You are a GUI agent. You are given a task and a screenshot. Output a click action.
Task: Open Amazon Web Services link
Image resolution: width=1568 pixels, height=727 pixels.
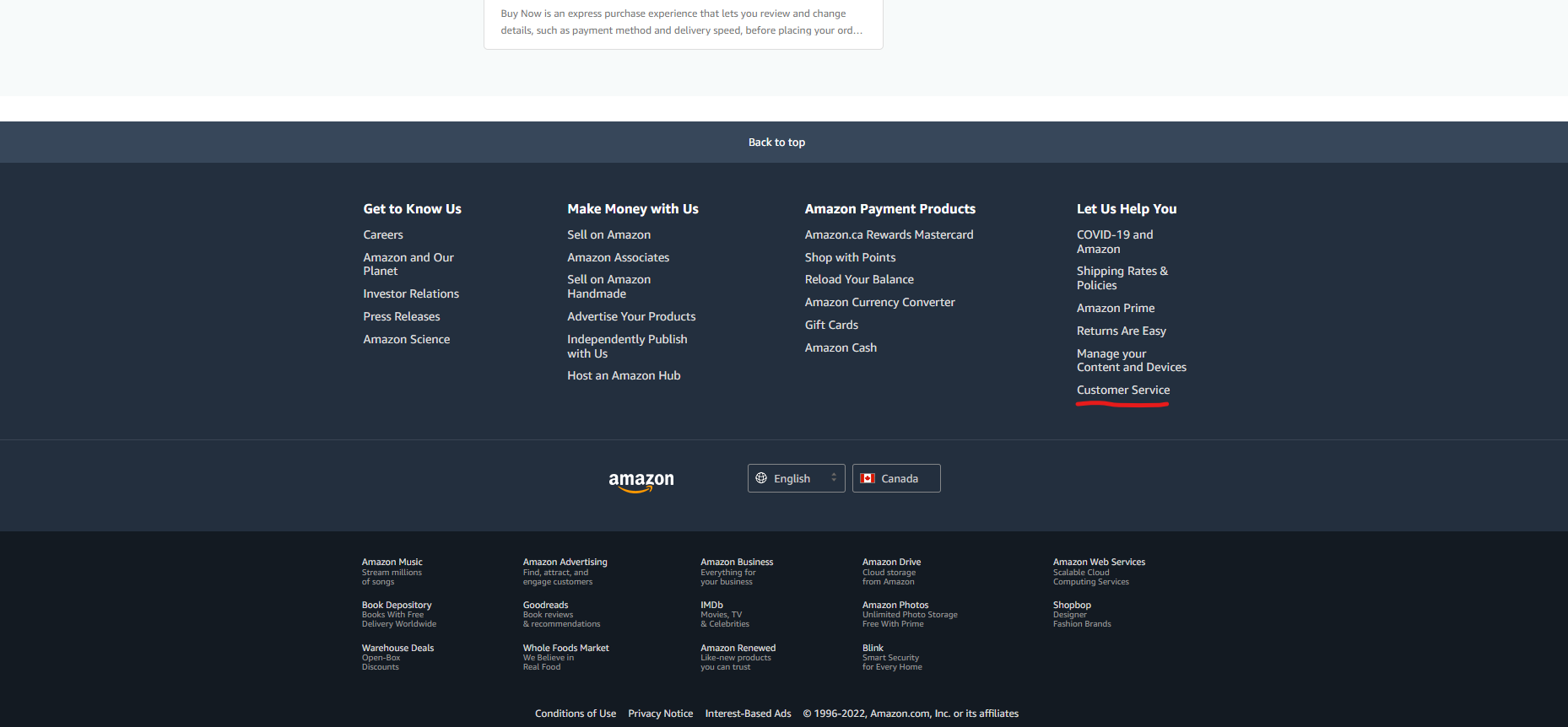point(1100,572)
